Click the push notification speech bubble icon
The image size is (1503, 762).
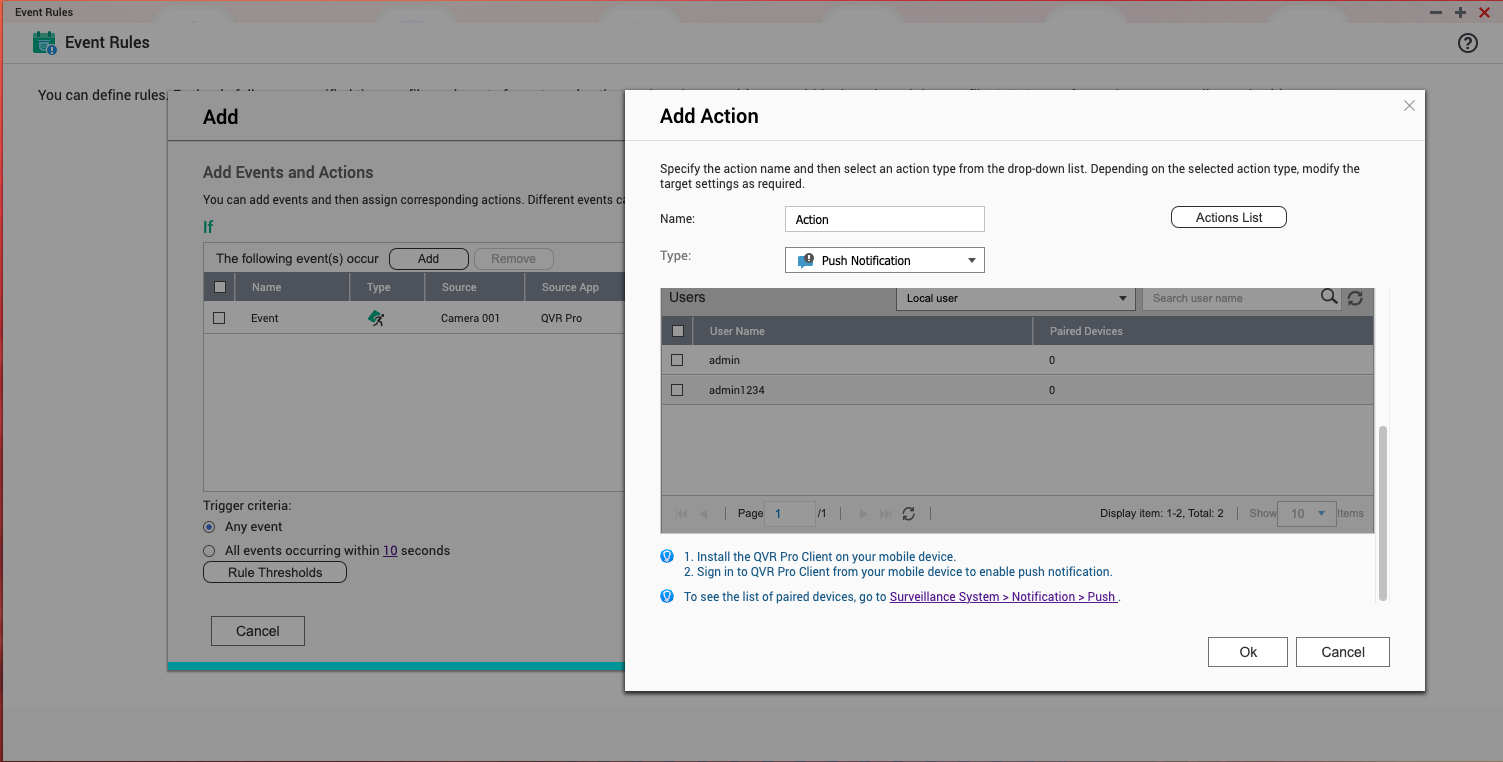pos(806,261)
